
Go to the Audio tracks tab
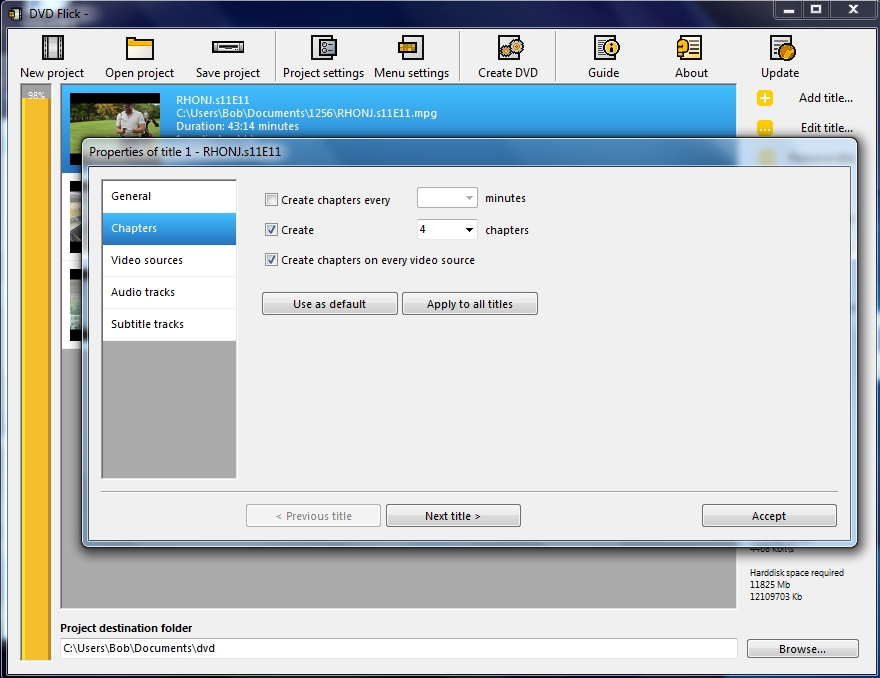coord(169,292)
